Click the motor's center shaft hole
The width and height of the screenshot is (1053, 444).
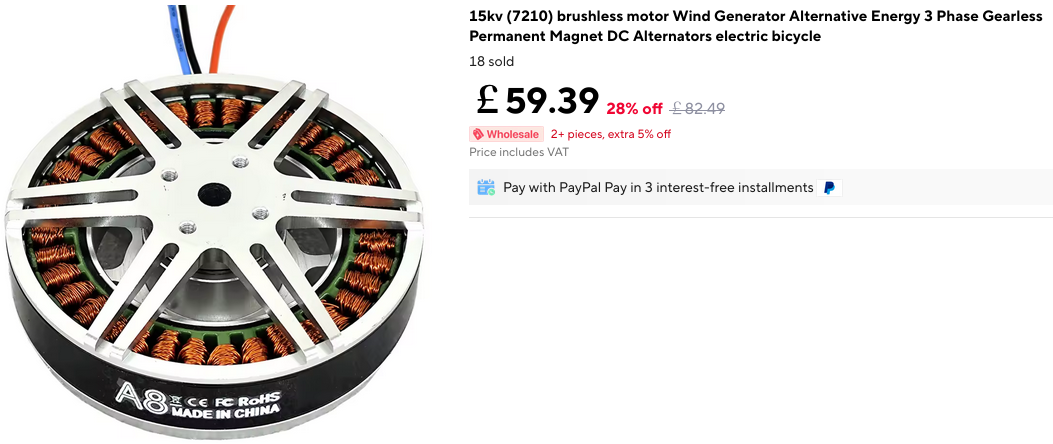tap(214, 194)
